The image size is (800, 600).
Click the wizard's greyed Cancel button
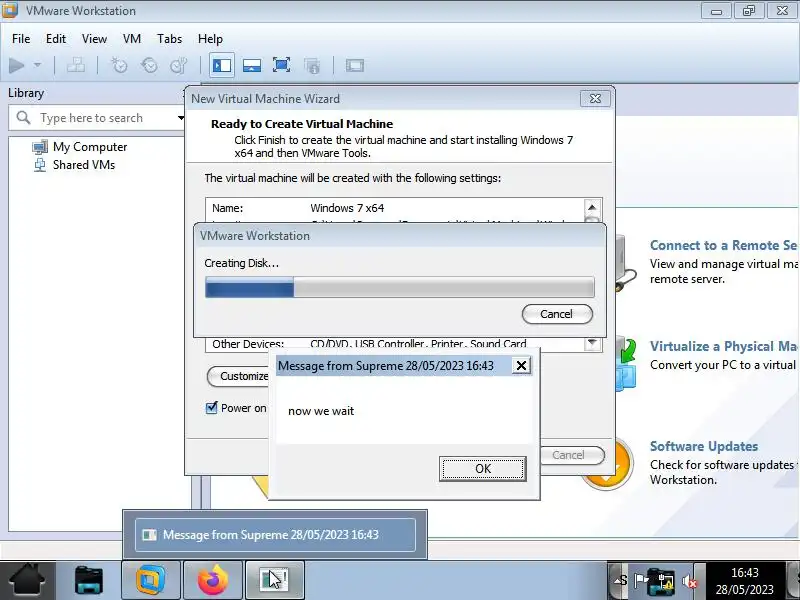[571, 455]
